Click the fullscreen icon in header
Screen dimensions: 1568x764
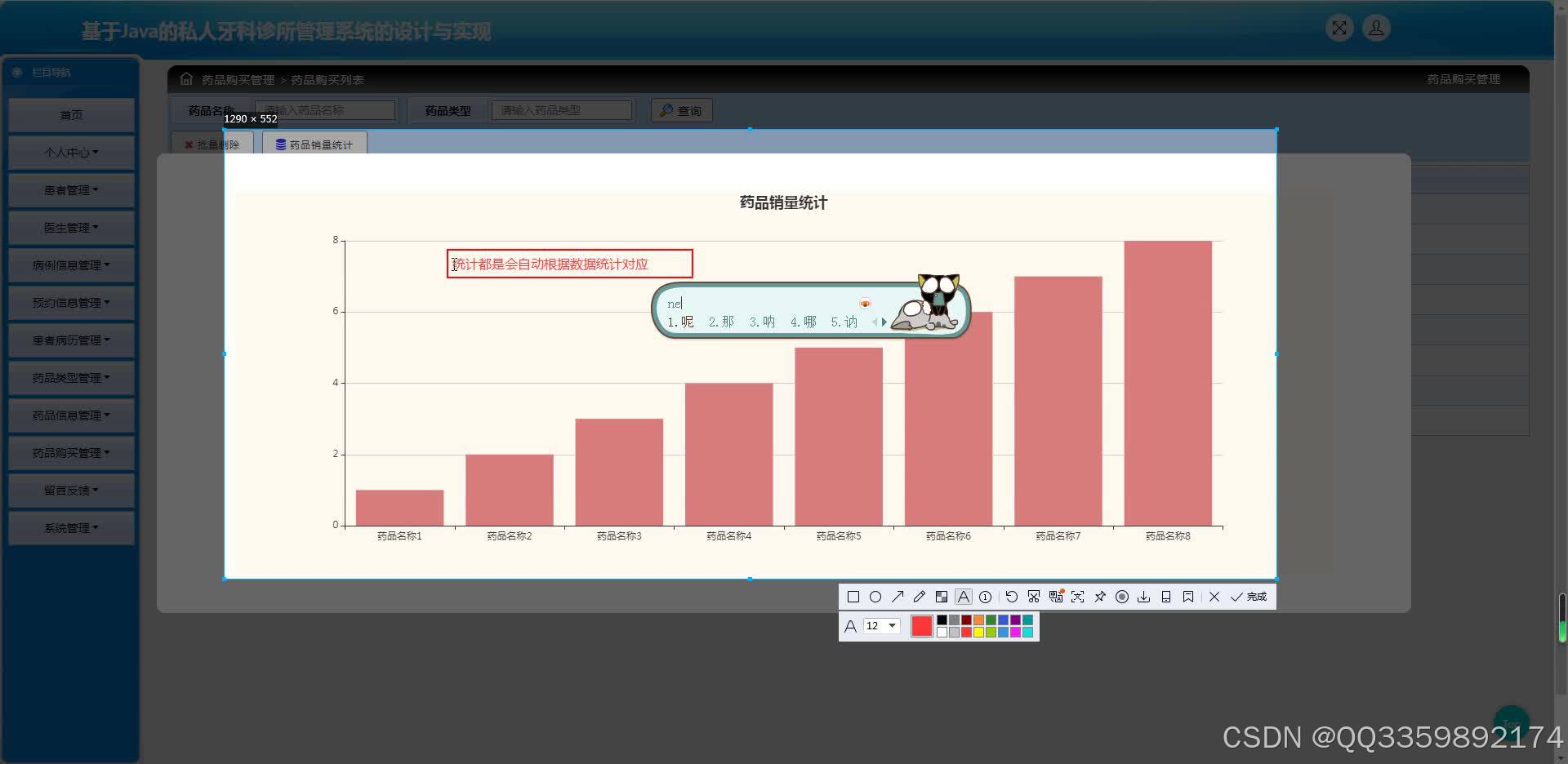tap(1339, 29)
